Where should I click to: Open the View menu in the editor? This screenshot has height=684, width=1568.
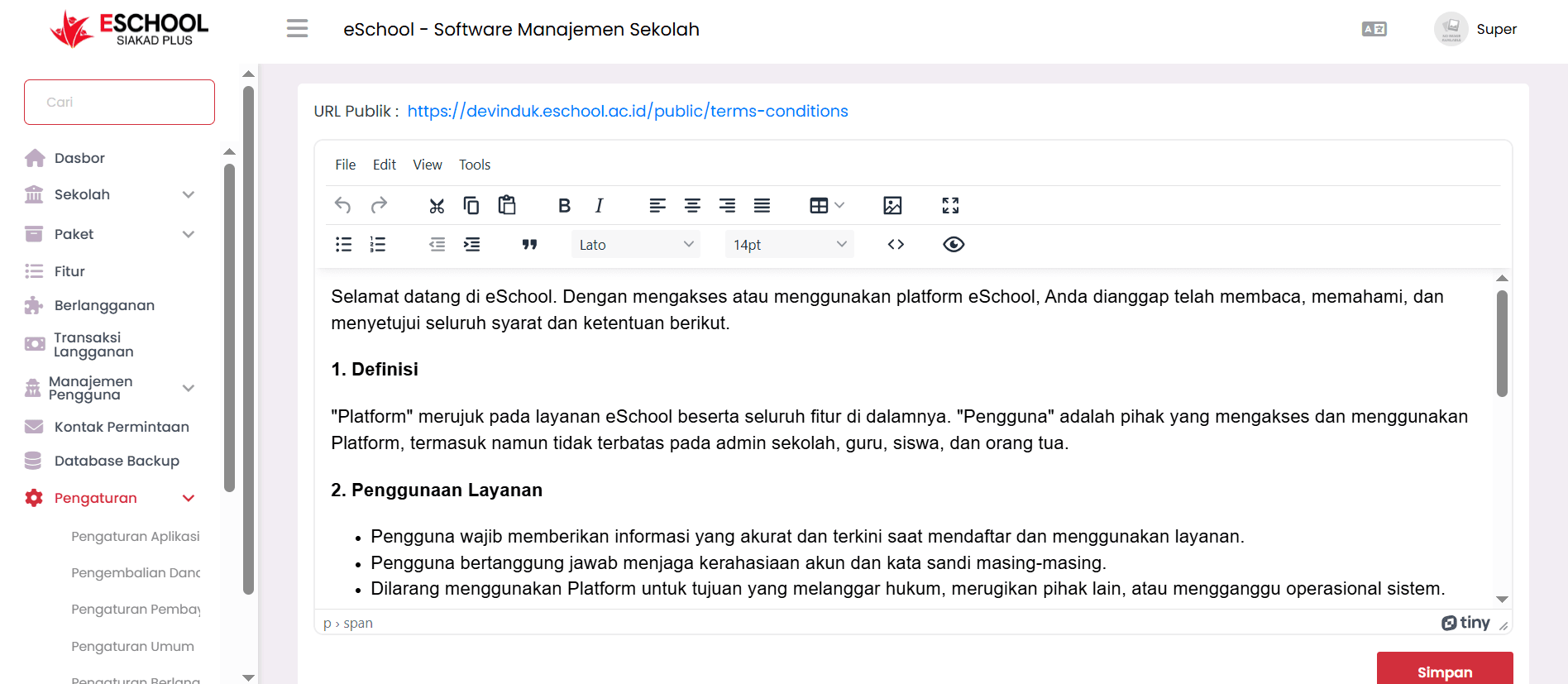coord(428,165)
